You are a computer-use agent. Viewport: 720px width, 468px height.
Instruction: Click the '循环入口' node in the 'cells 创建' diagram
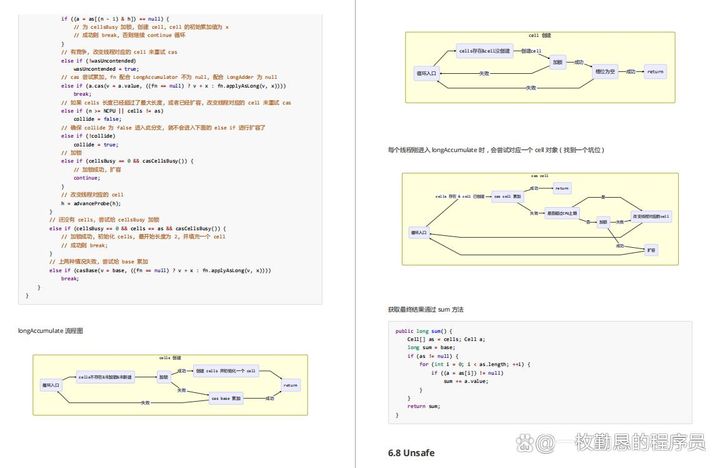click(x=51, y=385)
